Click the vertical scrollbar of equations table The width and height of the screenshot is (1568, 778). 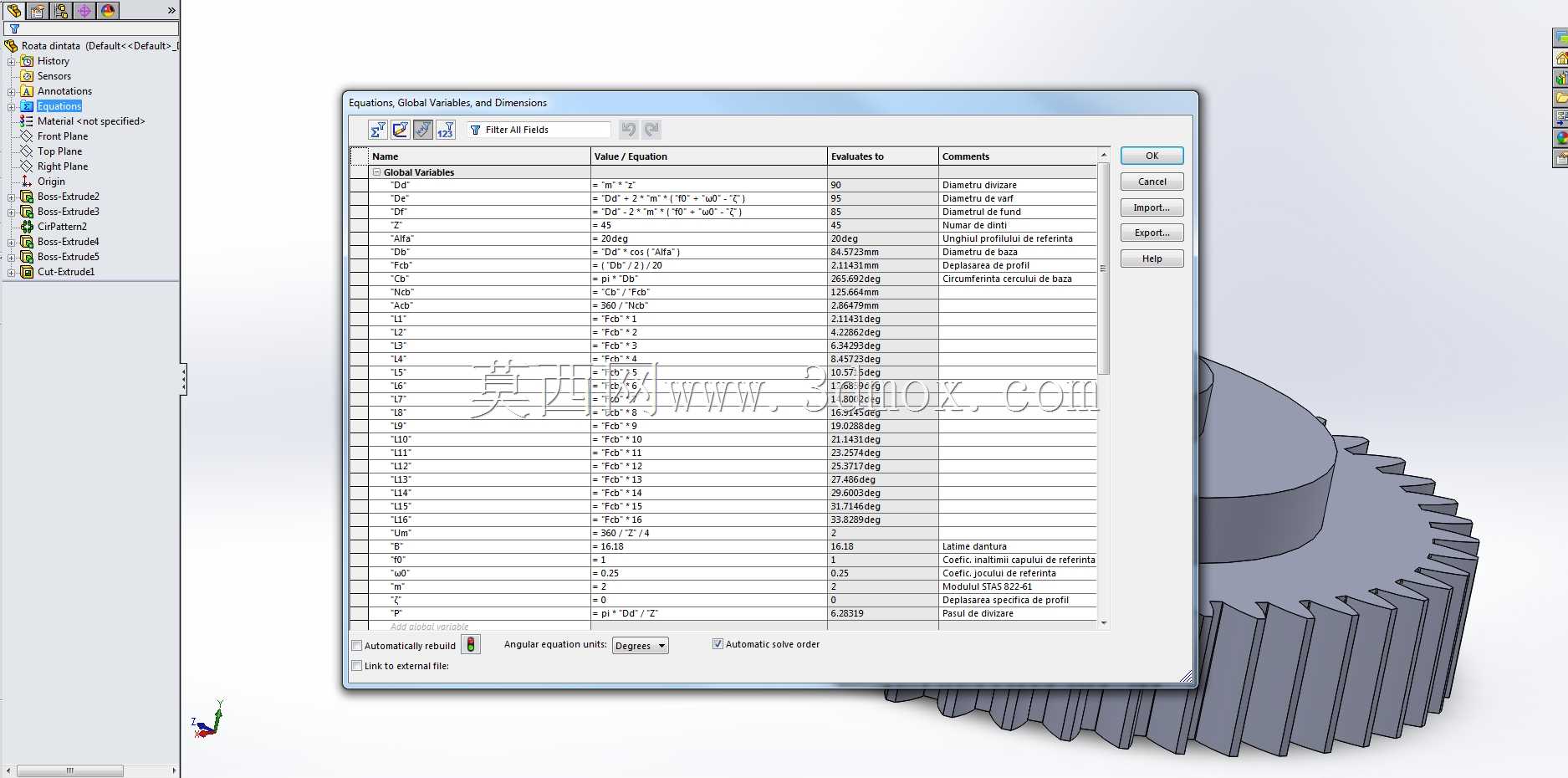(x=1103, y=269)
